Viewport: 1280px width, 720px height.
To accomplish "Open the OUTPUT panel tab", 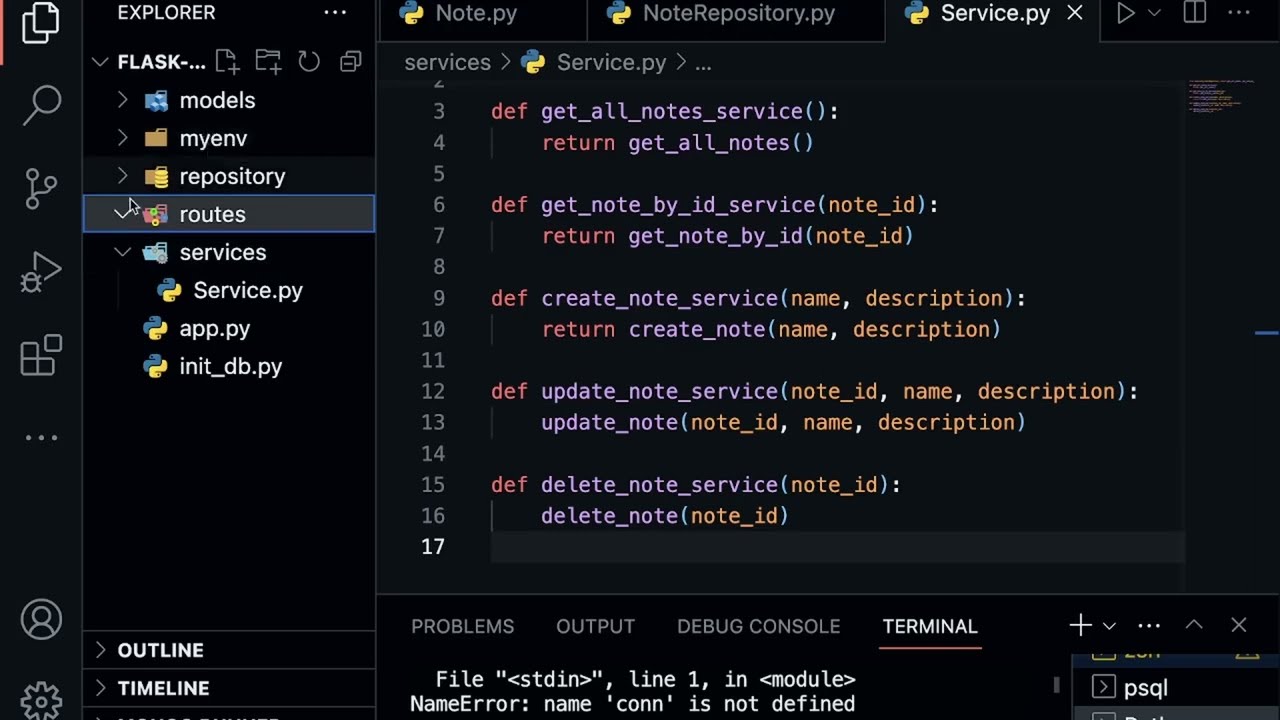I will tap(595, 626).
